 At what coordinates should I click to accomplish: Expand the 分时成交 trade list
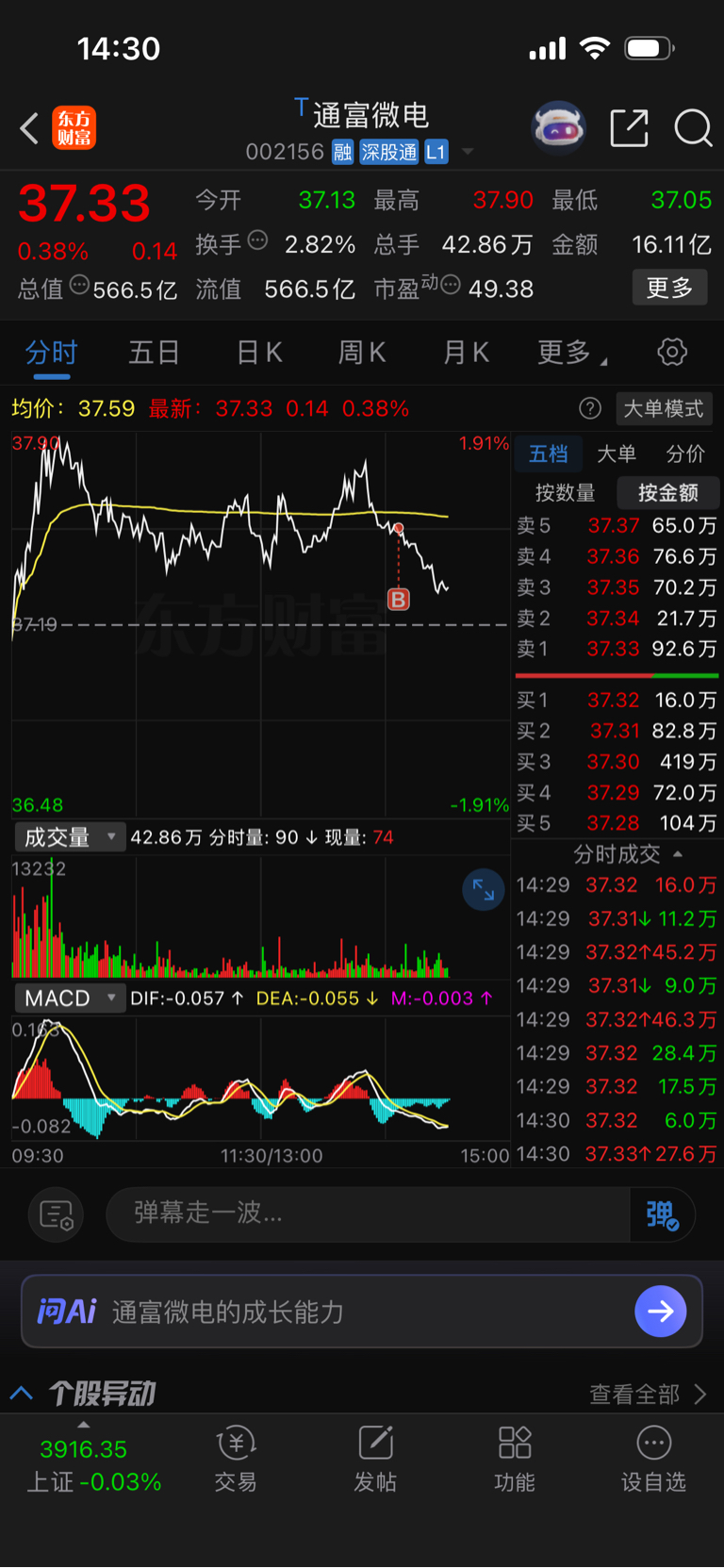coord(628,854)
